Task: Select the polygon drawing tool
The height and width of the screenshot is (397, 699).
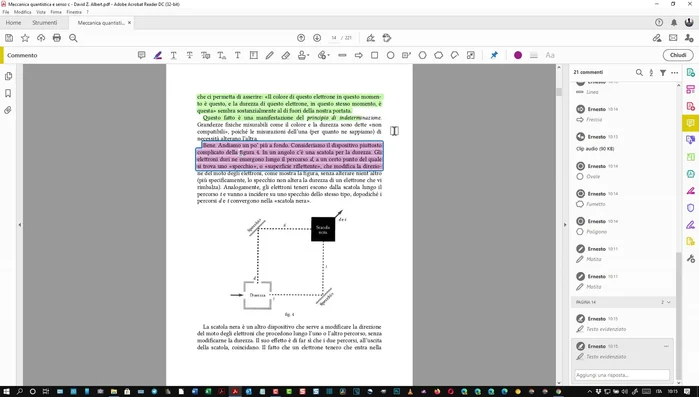Action: click(423, 55)
